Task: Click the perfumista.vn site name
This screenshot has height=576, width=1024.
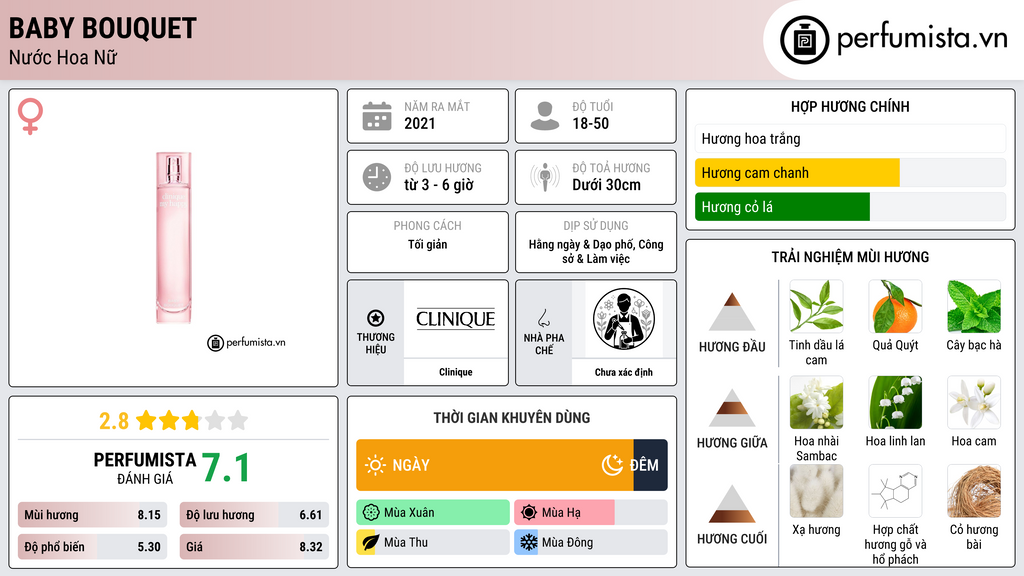Action: tap(922, 39)
